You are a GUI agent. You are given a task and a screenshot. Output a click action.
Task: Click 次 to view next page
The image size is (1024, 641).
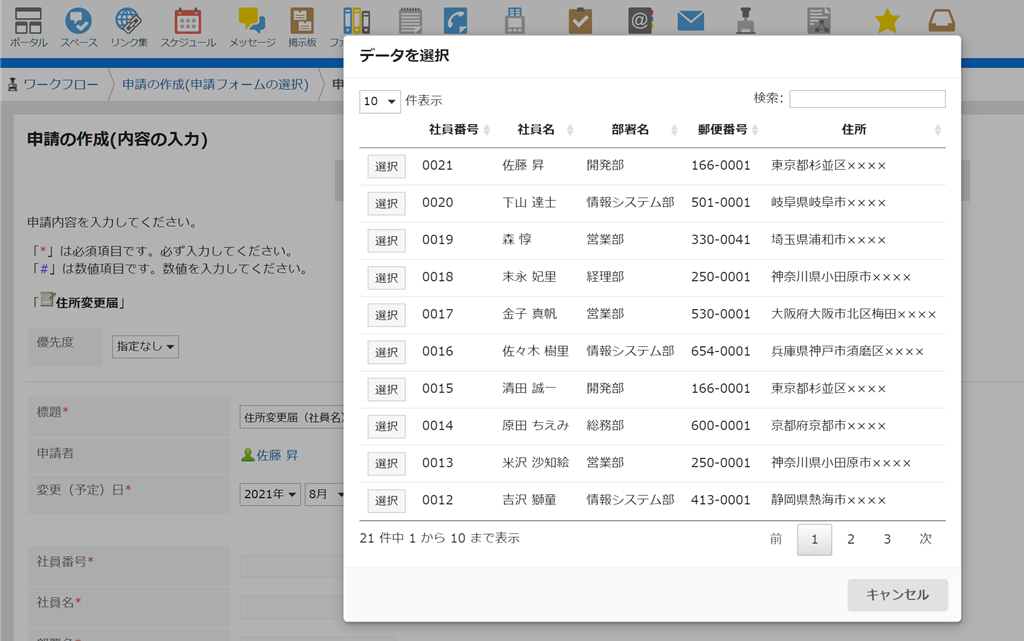(x=925, y=539)
